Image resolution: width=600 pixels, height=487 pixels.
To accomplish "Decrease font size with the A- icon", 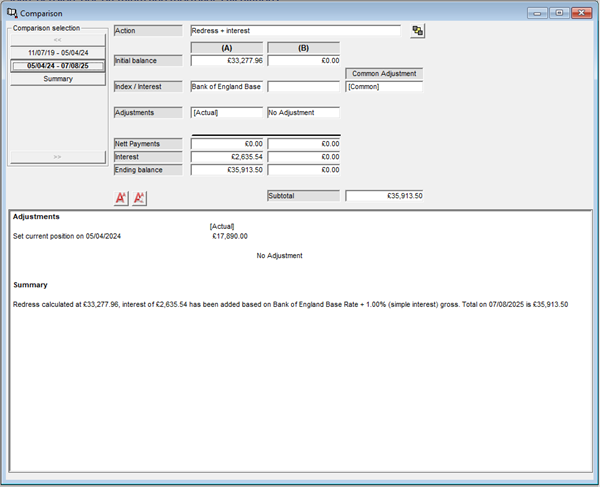I will coord(139,198).
